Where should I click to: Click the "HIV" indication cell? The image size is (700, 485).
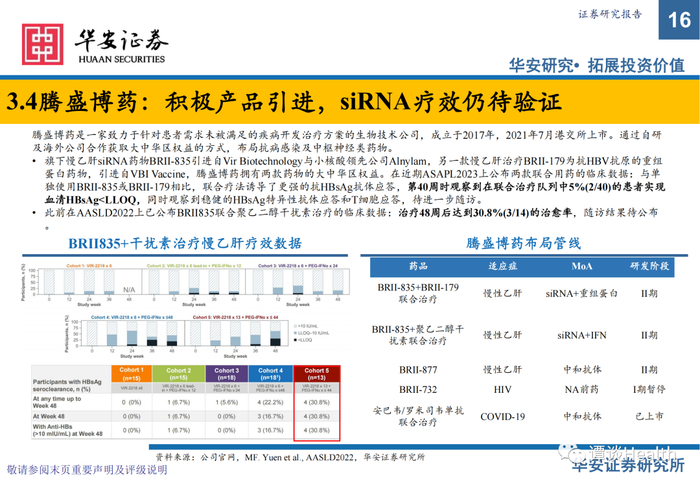(x=502, y=389)
